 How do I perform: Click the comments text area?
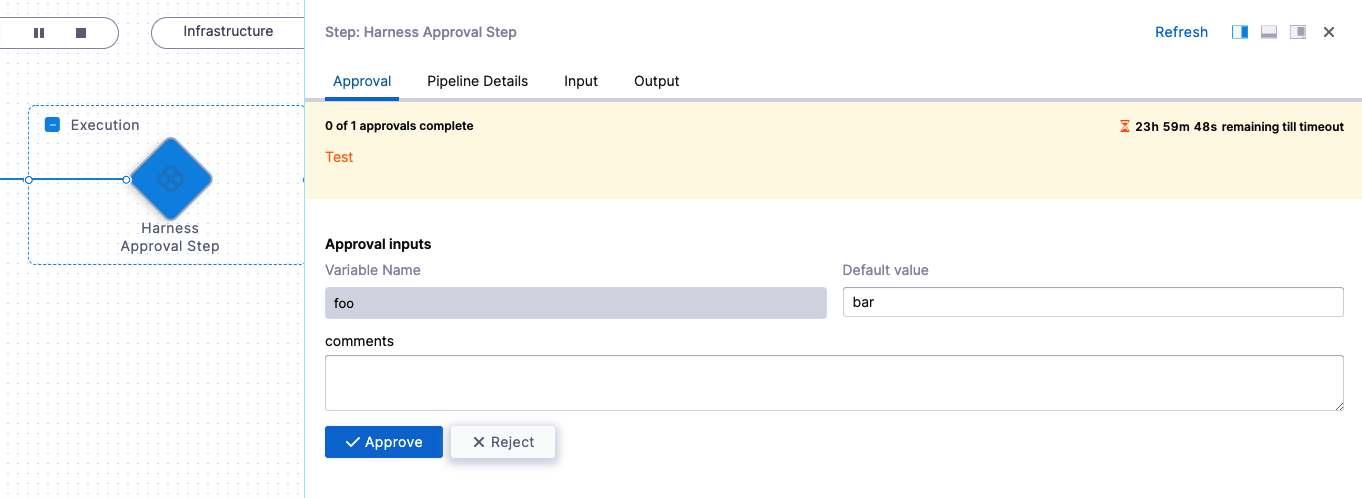(834, 382)
